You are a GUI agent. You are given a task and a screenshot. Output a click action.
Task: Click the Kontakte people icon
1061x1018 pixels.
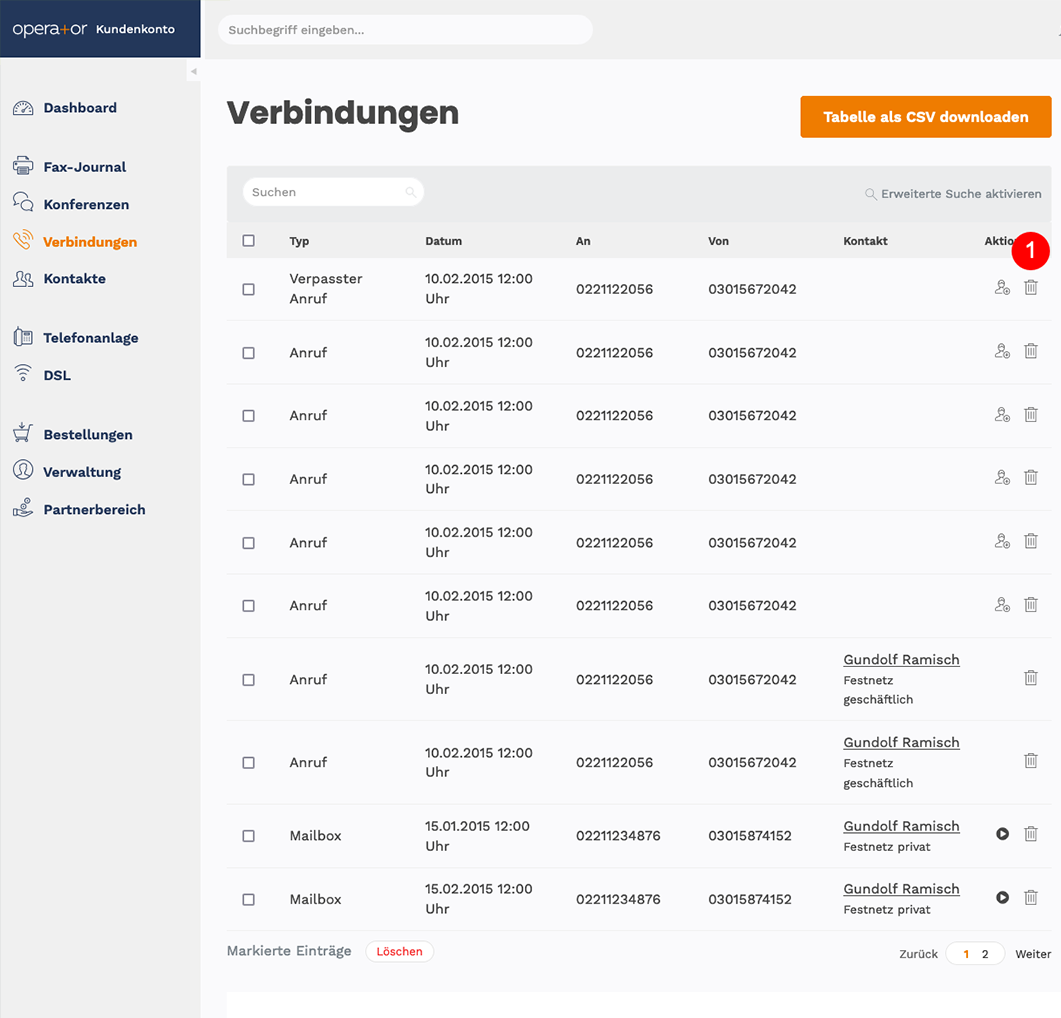click(23, 278)
